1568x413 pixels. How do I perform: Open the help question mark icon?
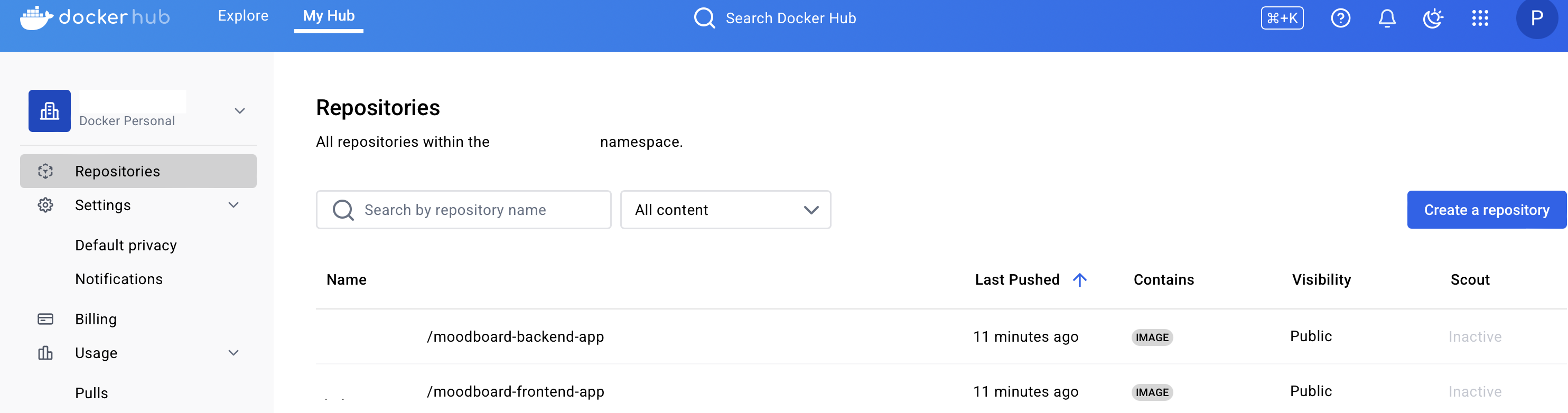1340,18
